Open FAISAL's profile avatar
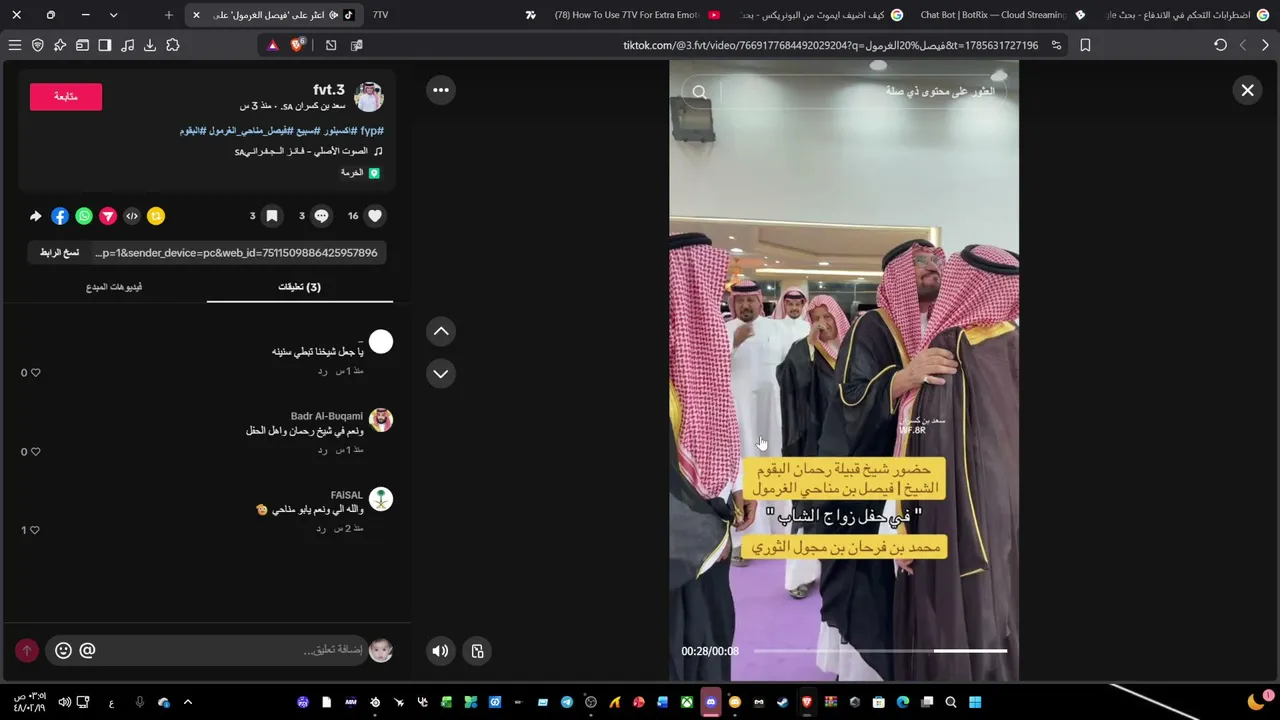Image resolution: width=1280 pixels, height=720 pixels. [381, 499]
